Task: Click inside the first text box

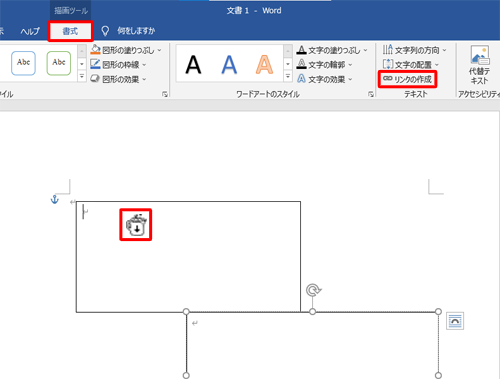Action: coord(188,257)
